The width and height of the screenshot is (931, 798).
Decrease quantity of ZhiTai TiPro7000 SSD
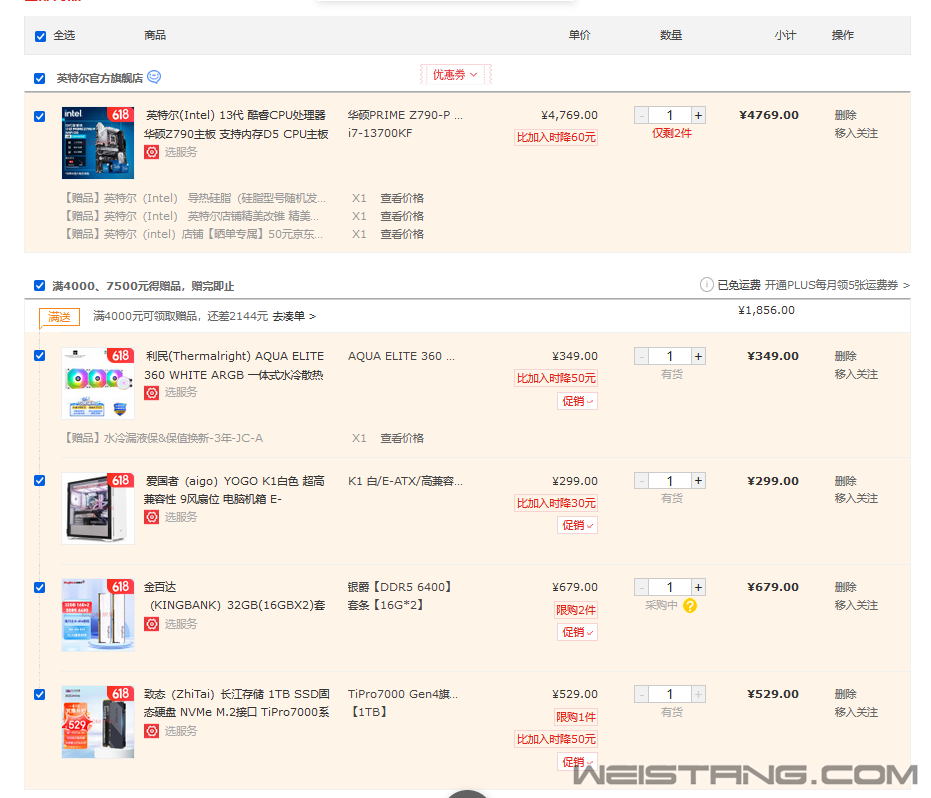[642, 694]
